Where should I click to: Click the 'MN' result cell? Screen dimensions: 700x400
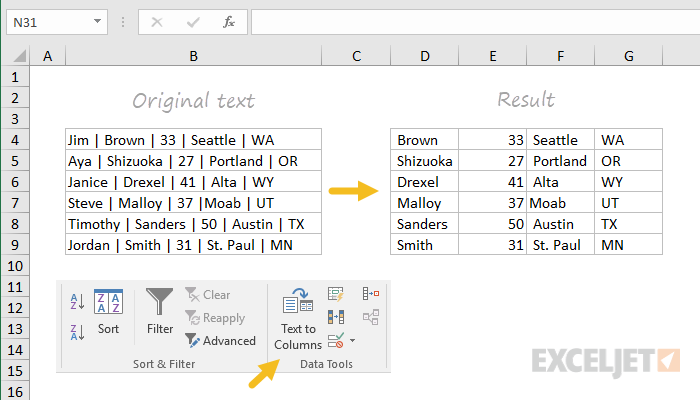[x=629, y=245]
